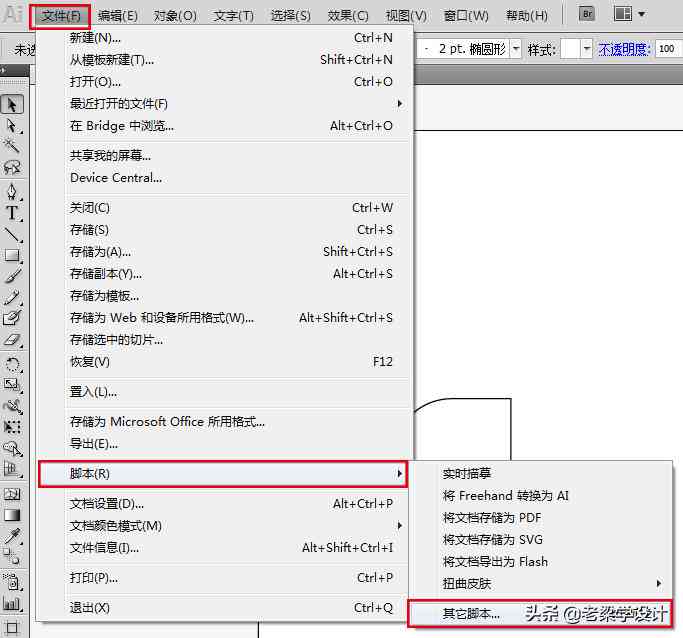This screenshot has height=638, width=683.
Task: Select the Paintbrush tool
Action: coord(12,276)
